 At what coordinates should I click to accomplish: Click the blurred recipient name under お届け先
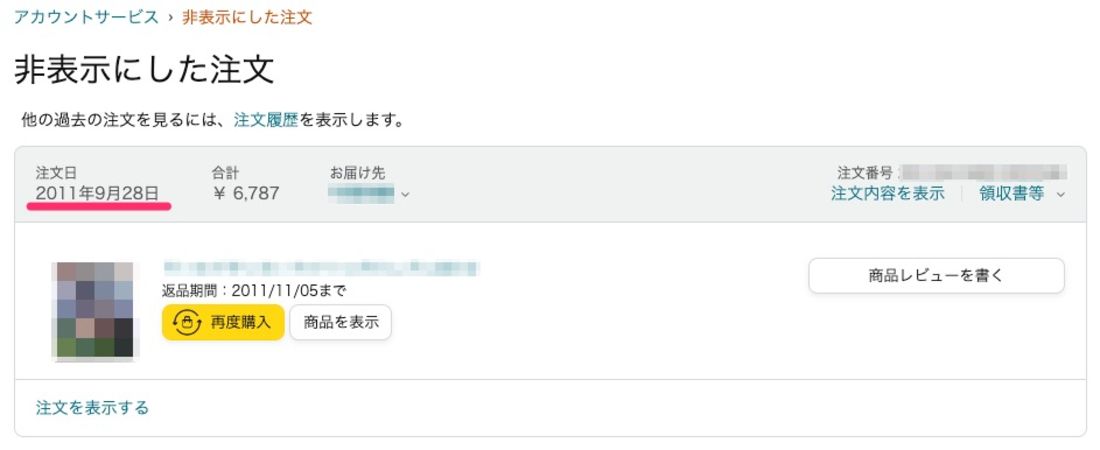pos(361,193)
